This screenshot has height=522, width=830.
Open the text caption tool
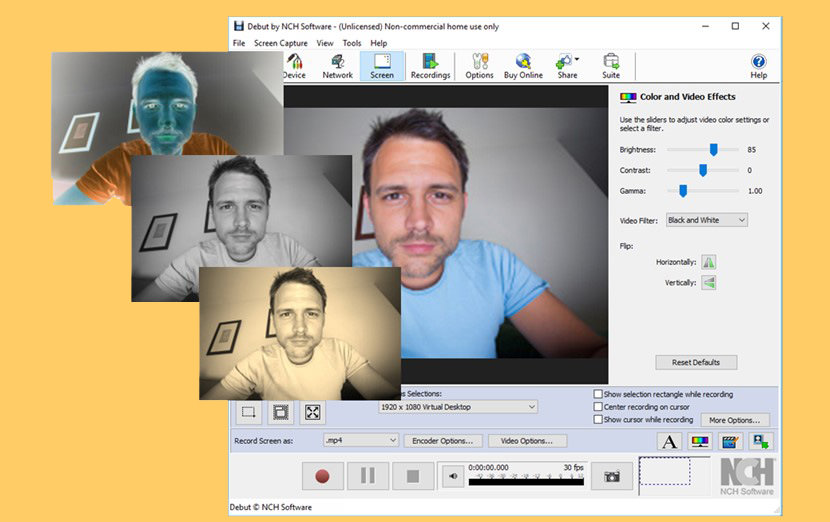pos(669,441)
